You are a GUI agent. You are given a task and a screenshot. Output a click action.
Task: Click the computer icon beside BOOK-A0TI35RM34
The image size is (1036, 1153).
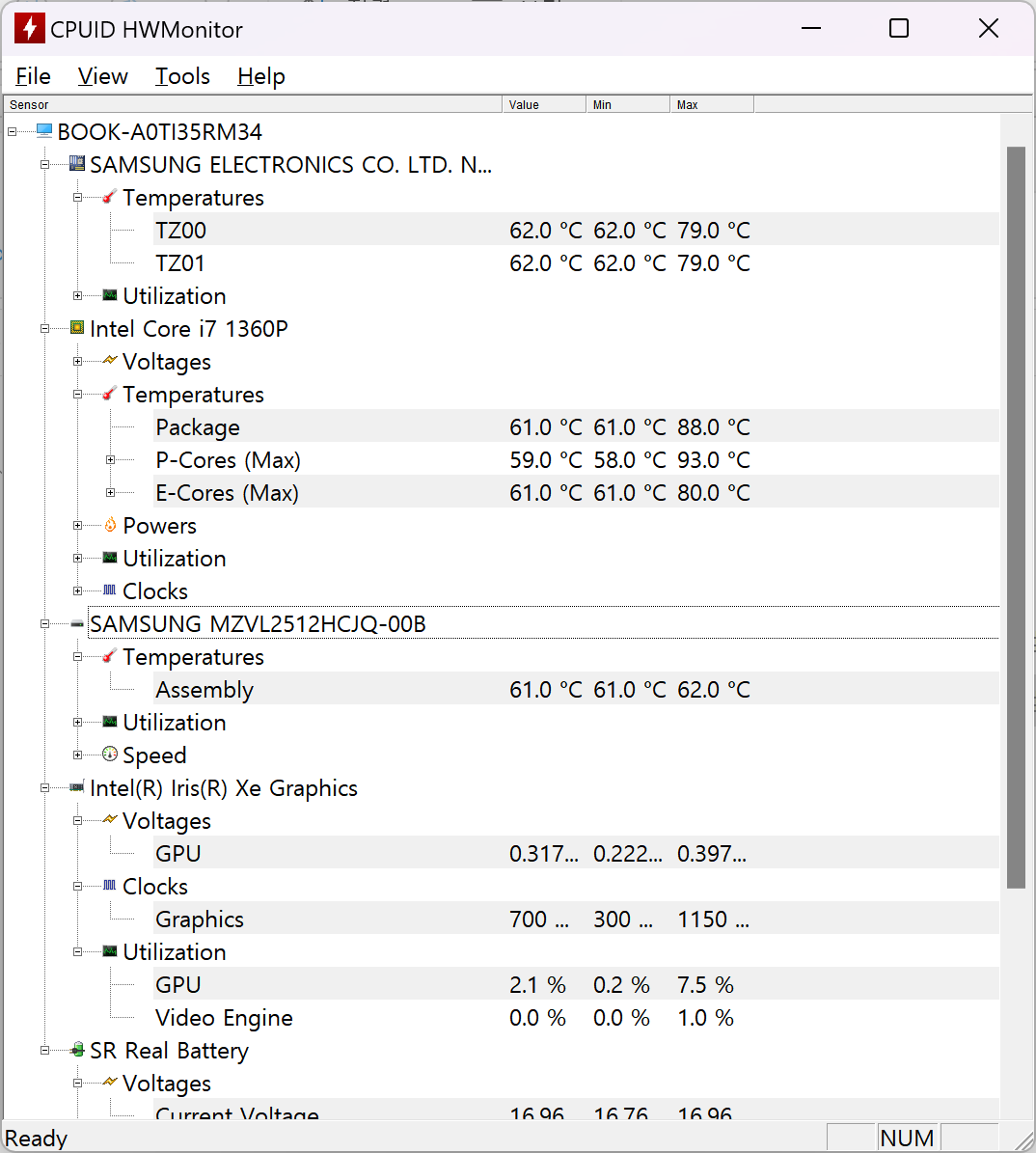pyautogui.click(x=44, y=131)
